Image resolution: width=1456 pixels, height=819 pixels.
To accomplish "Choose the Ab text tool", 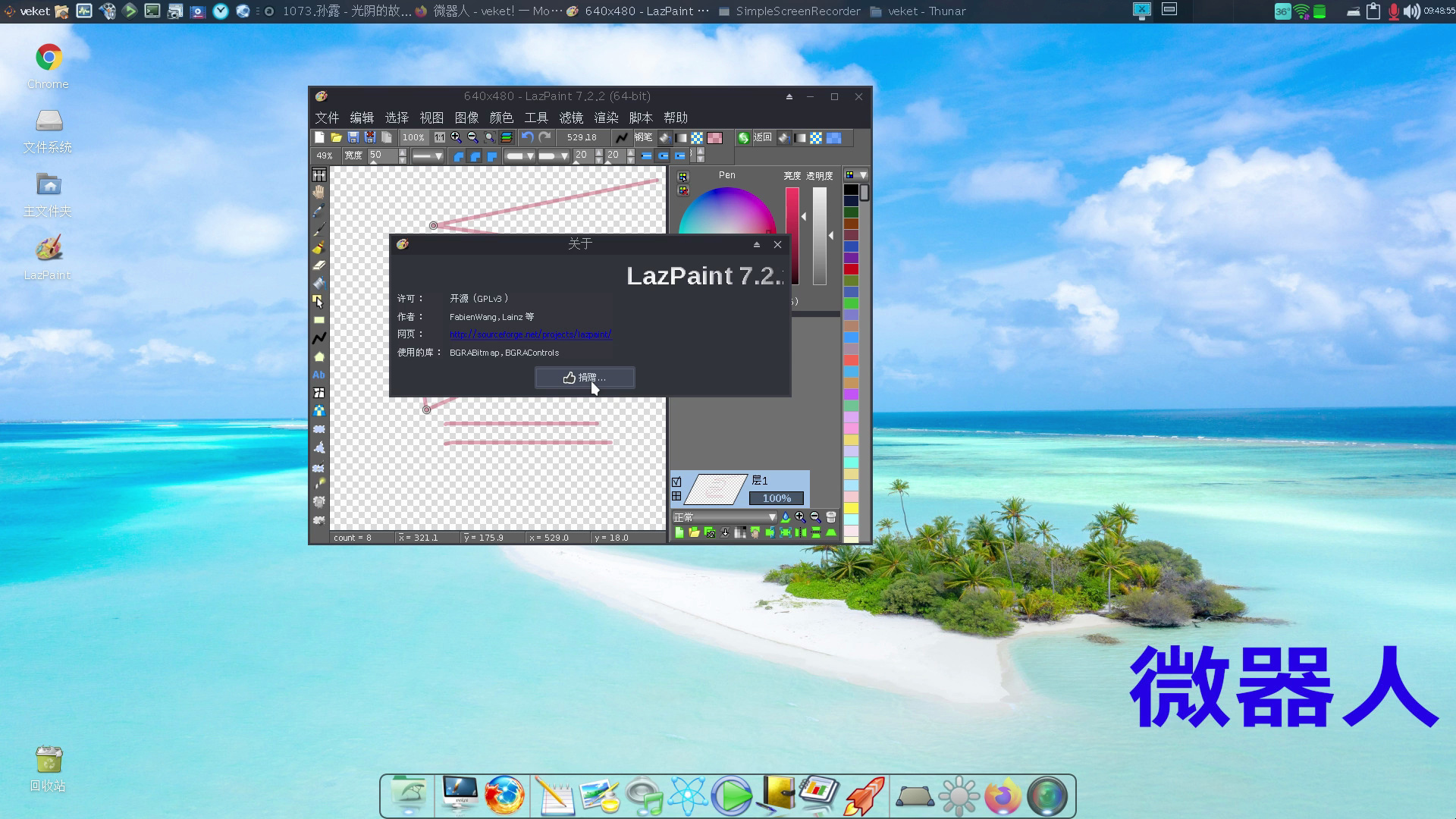I will pos(319,375).
